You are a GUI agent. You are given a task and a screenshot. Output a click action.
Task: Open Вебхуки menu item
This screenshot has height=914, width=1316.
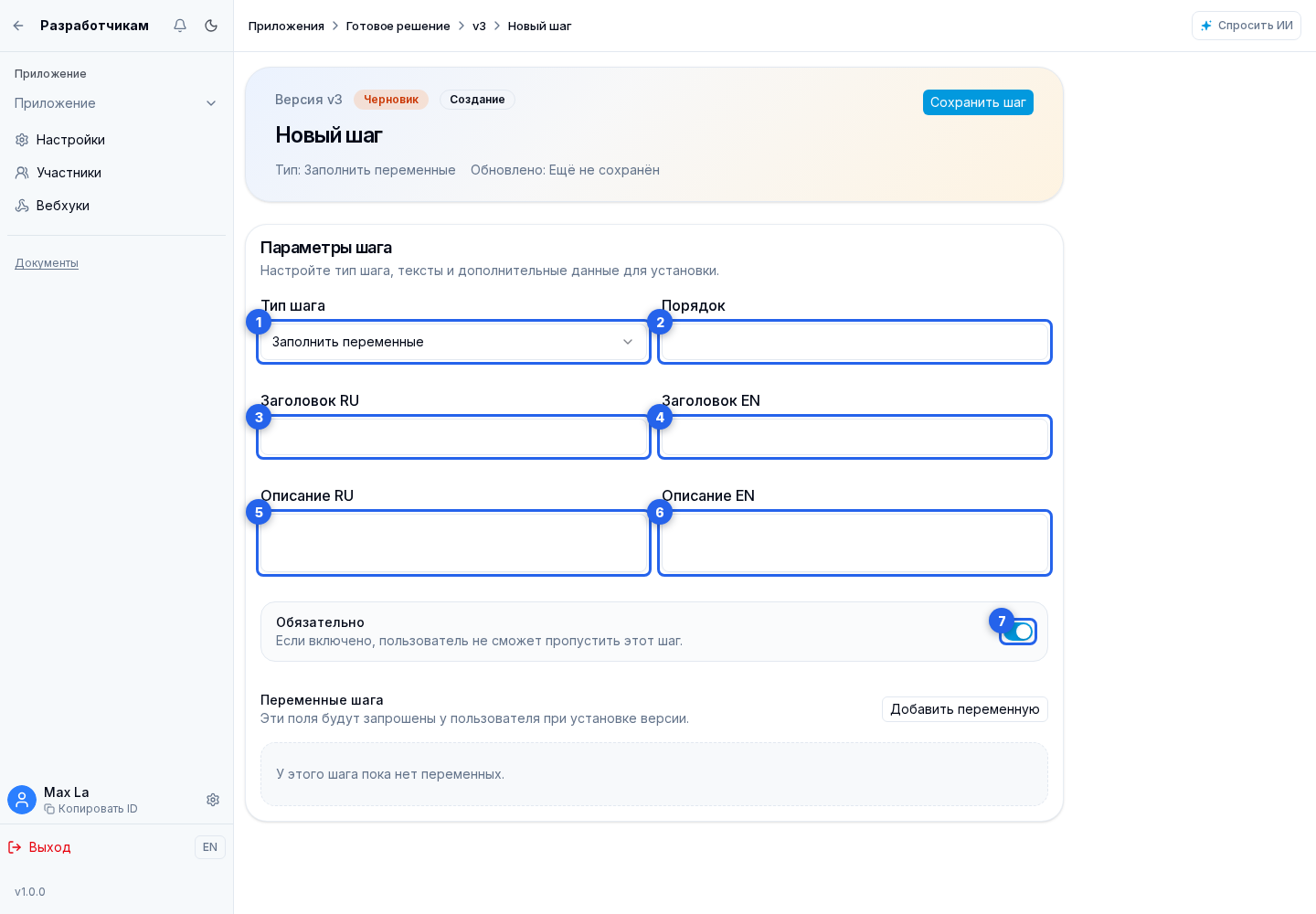click(x=116, y=206)
